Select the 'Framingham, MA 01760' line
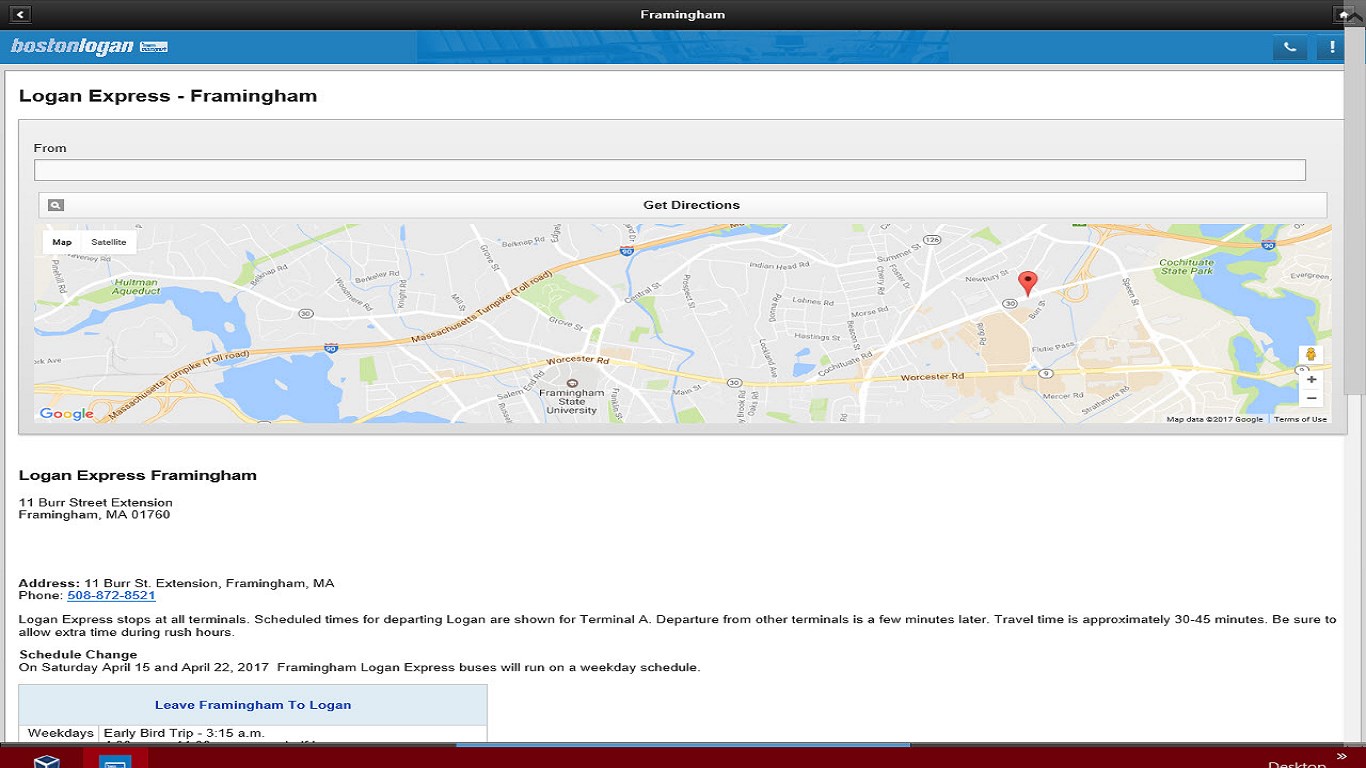This screenshot has width=1366, height=768. (x=95, y=515)
